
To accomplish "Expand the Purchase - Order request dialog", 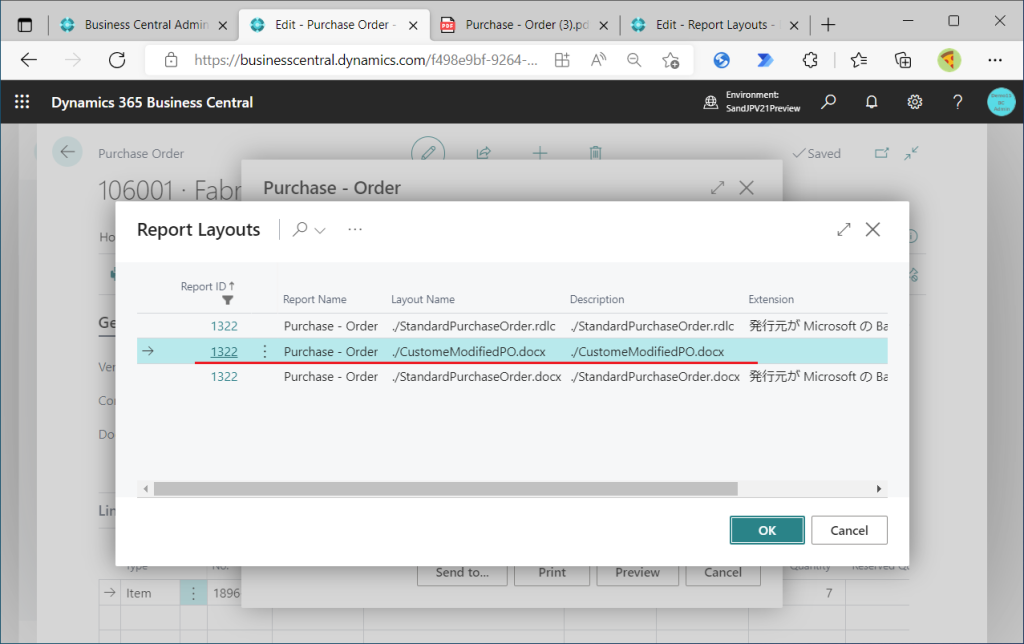I will coord(718,188).
